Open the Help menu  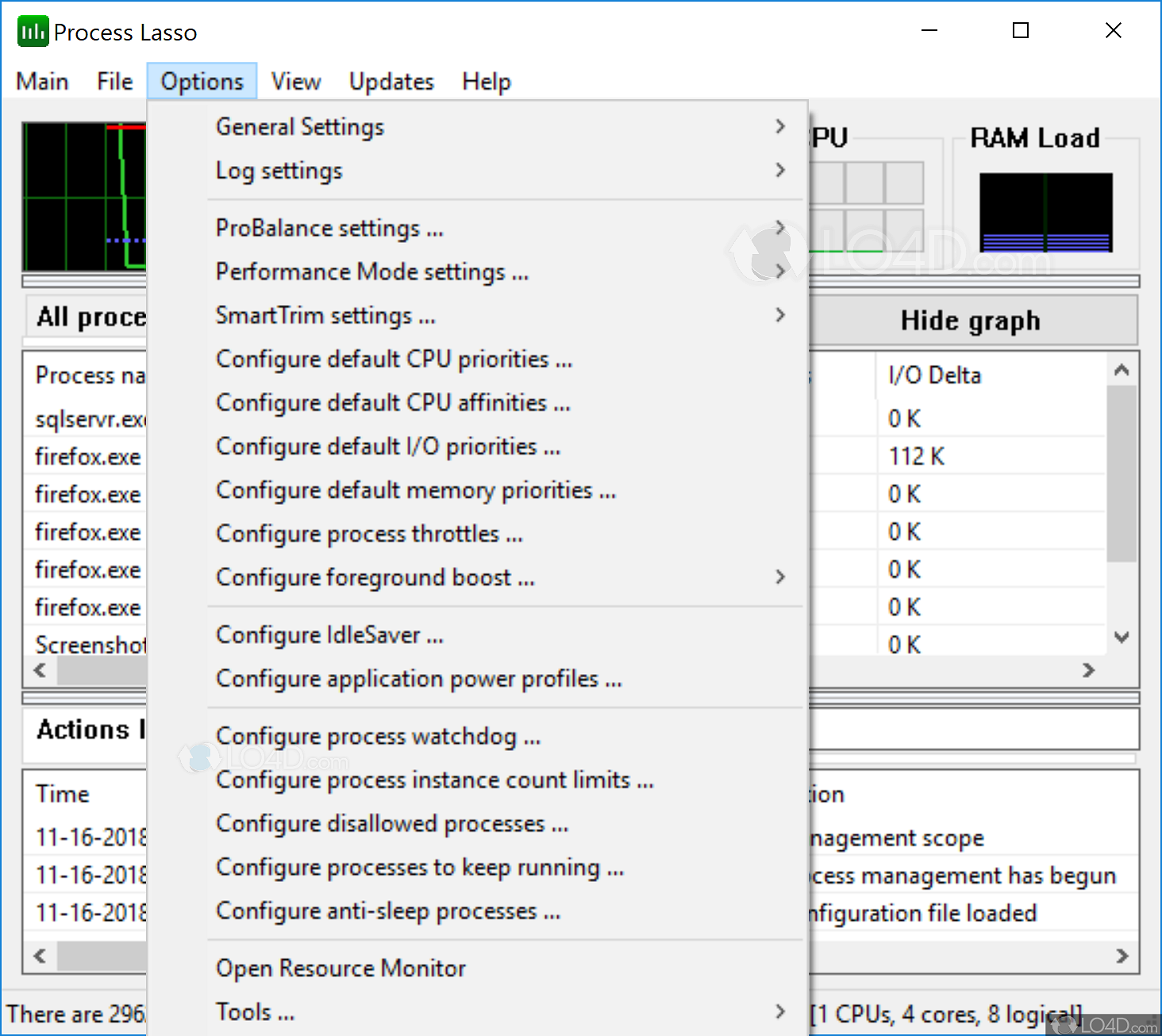[487, 82]
